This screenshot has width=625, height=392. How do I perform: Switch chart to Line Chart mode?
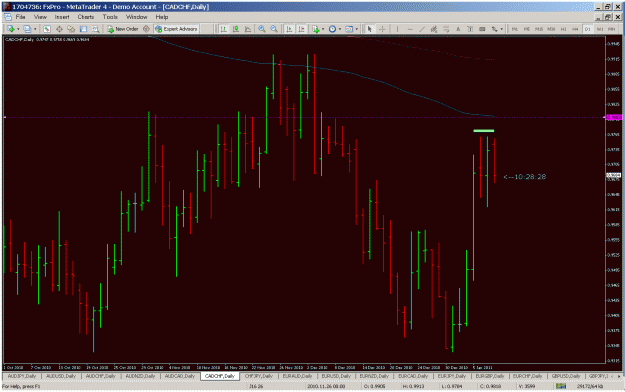coord(248,29)
